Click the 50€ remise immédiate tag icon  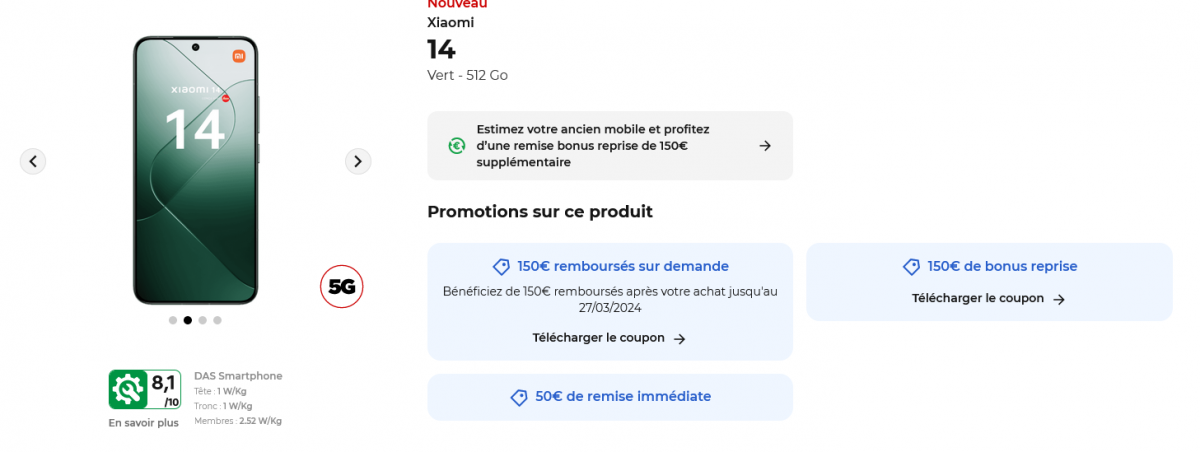point(519,397)
